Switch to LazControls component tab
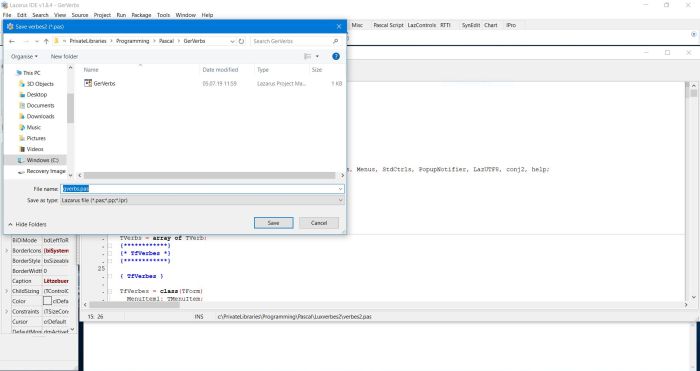Viewport: 700px width, 371px height. click(421, 25)
